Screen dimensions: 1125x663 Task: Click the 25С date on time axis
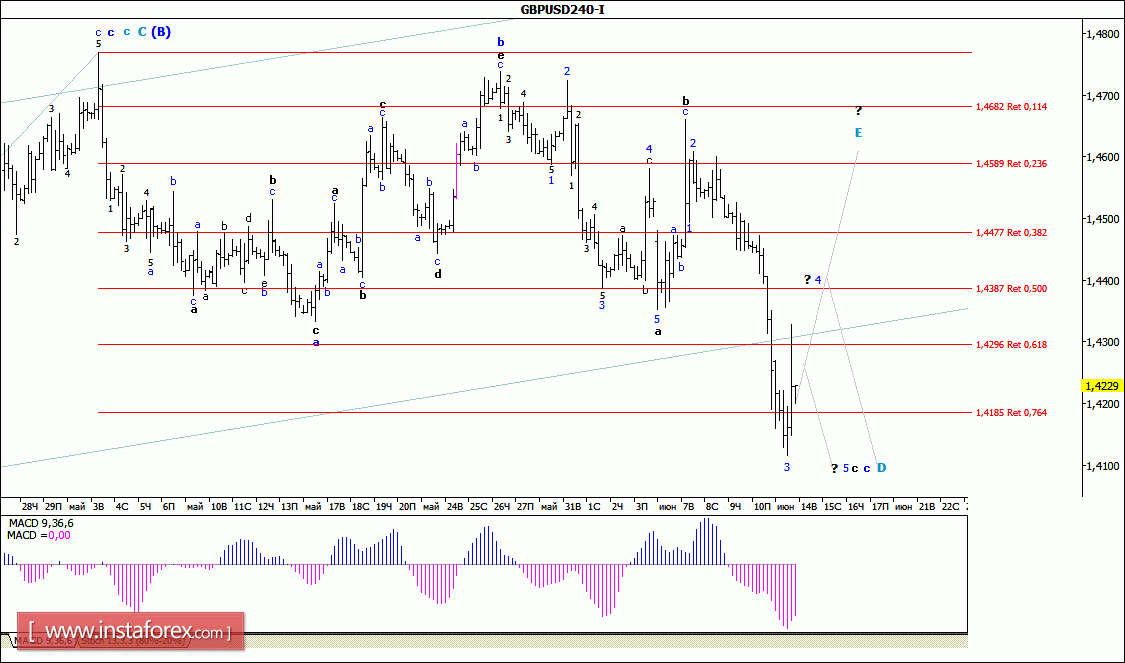[x=478, y=506]
